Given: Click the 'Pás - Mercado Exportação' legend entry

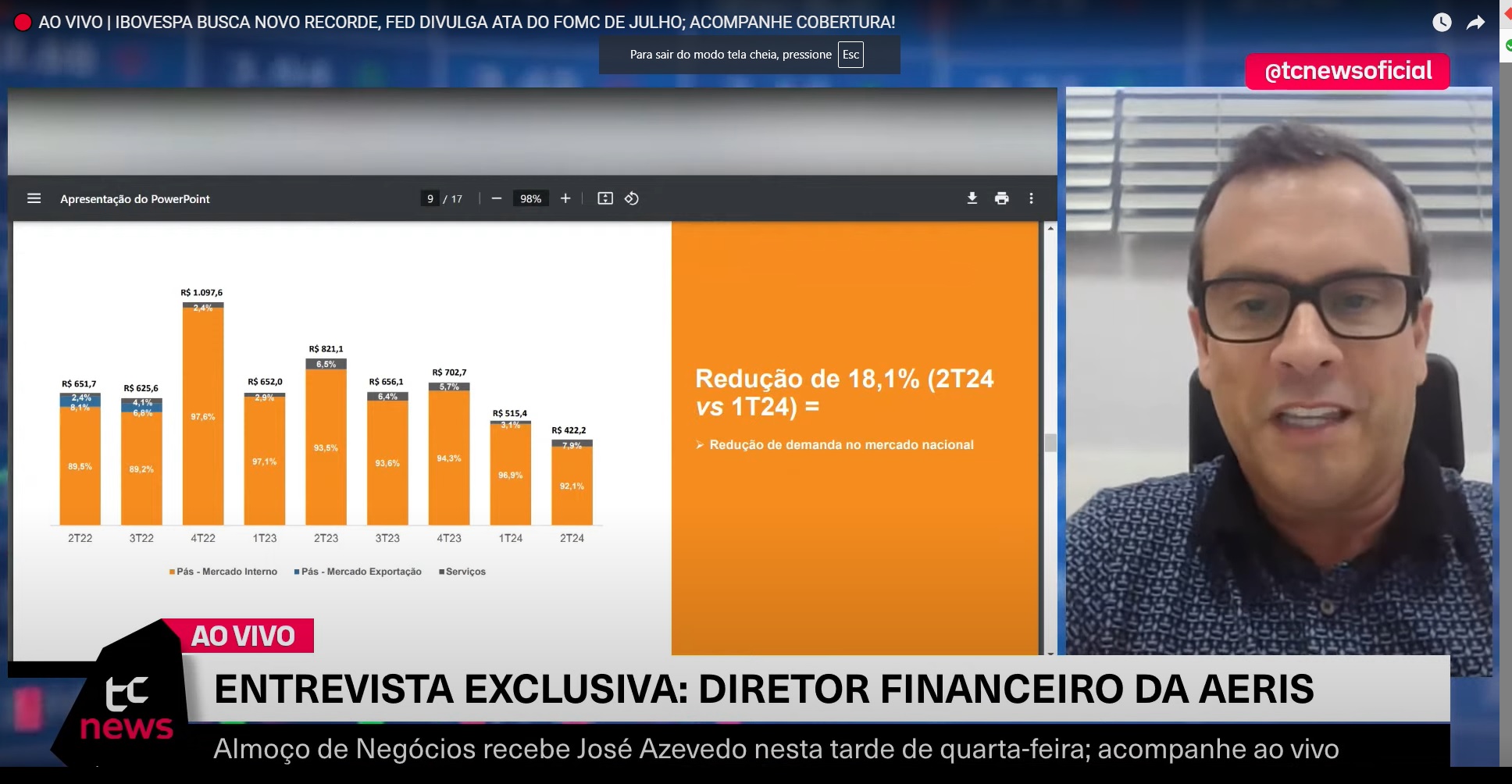Looking at the screenshot, I should tap(358, 572).
